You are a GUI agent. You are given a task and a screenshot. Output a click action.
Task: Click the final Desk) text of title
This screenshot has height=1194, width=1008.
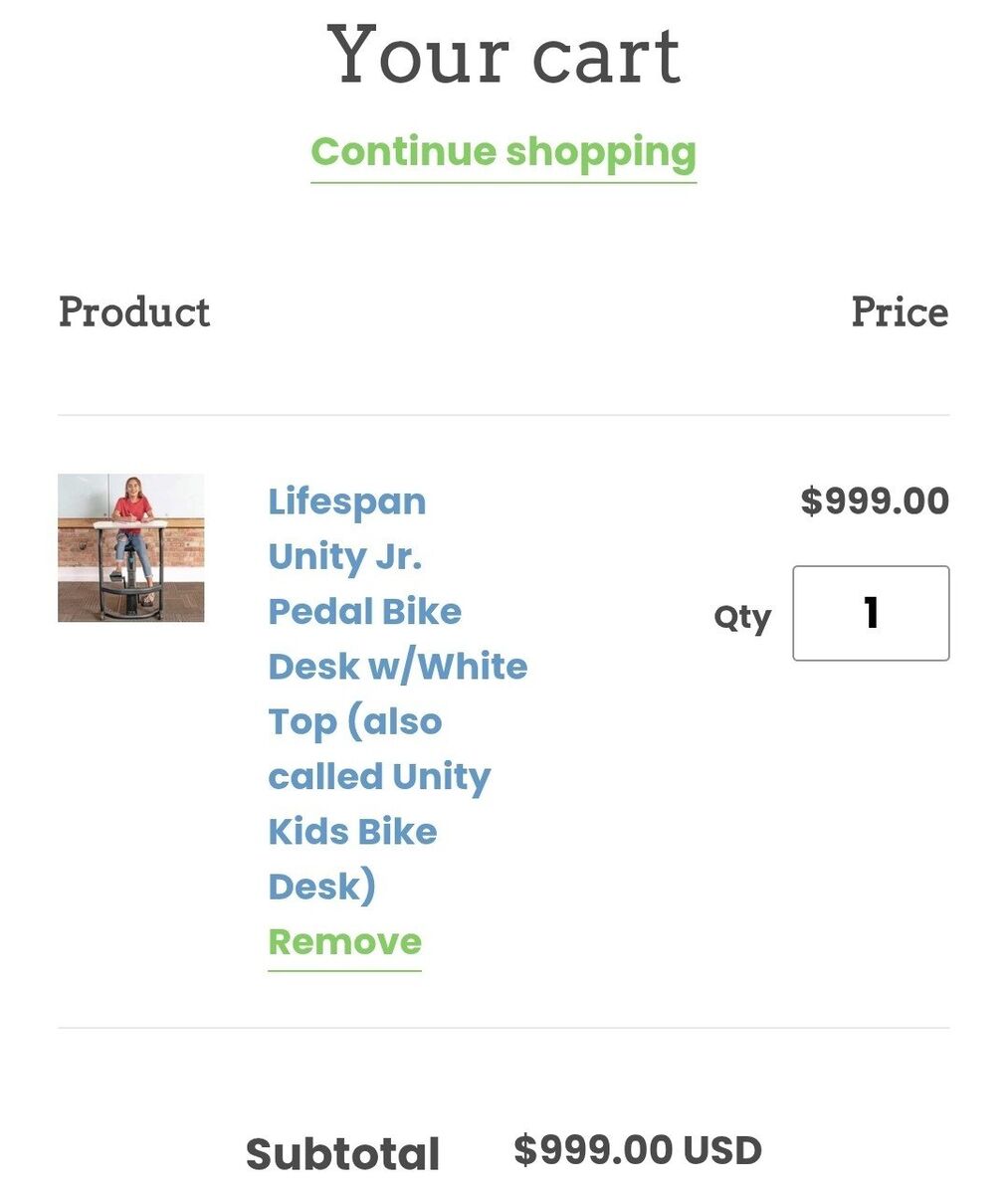click(x=321, y=886)
